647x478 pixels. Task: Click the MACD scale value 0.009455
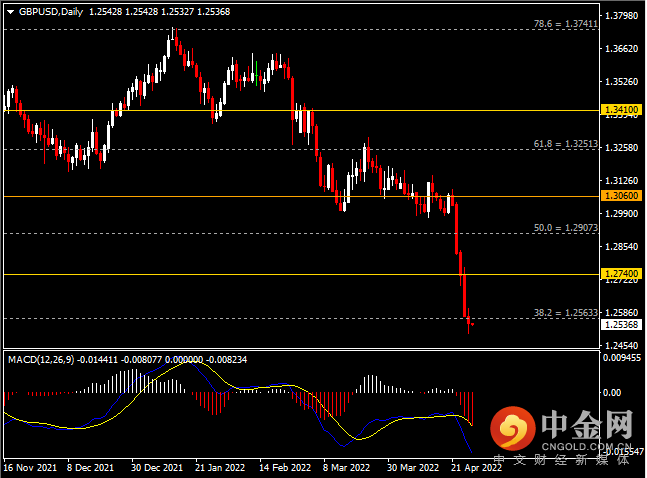pos(622,357)
